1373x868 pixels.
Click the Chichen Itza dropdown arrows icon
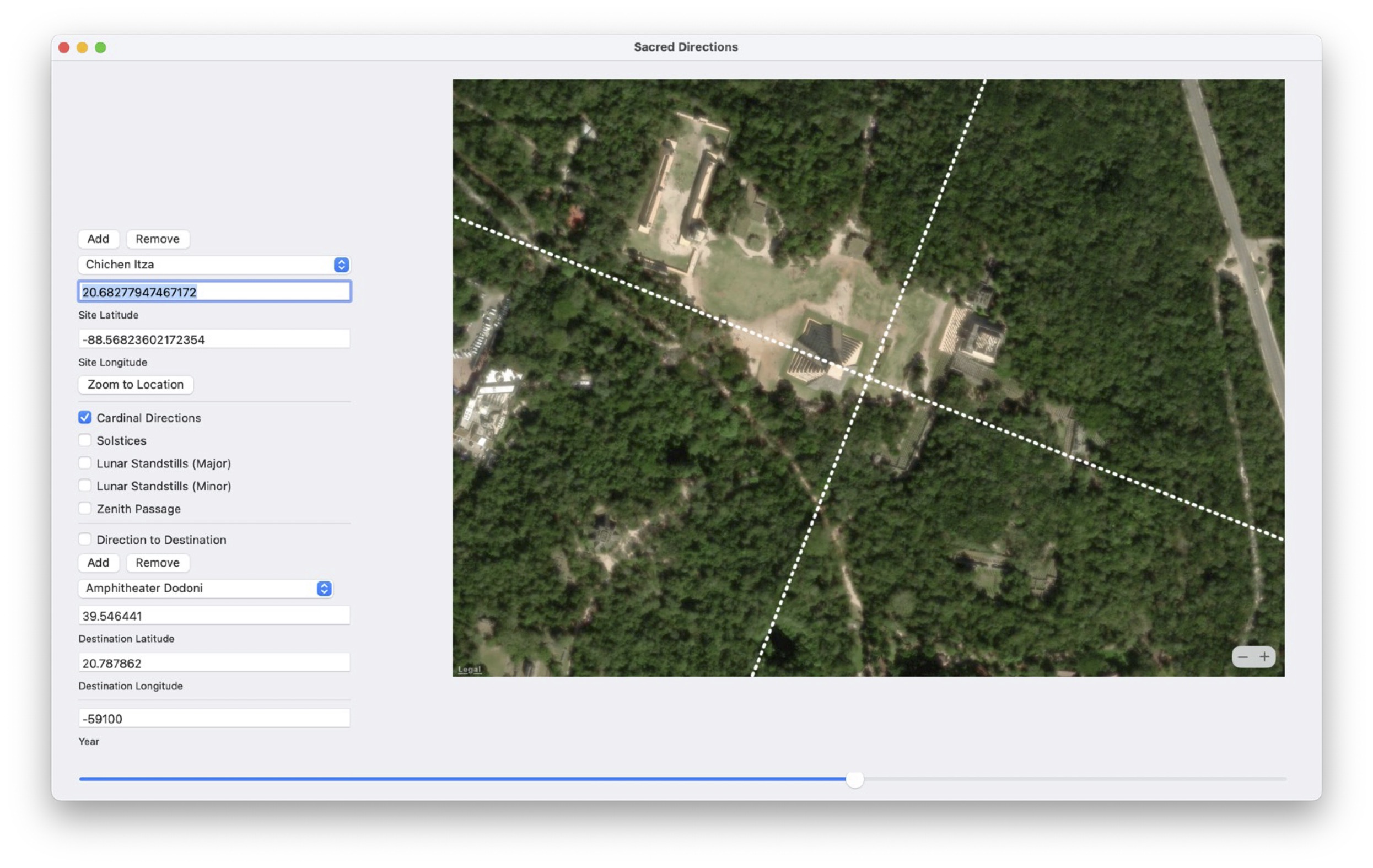coord(341,265)
